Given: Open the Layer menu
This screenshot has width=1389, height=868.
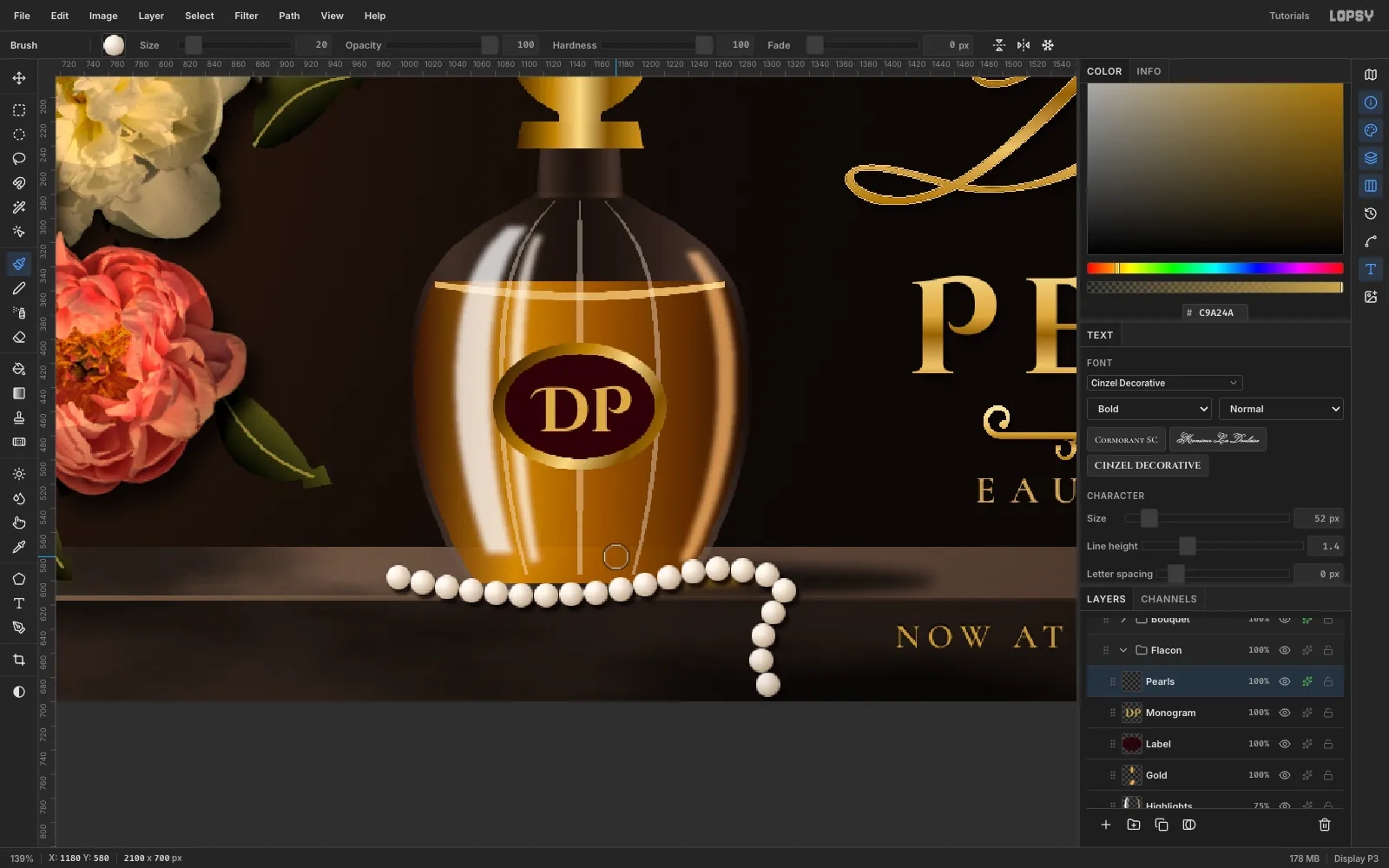Looking at the screenshot, I should point(151,16).
